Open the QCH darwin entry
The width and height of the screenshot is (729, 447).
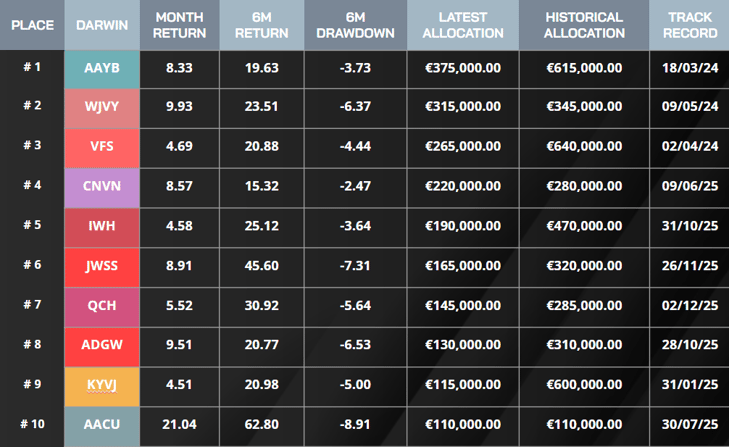[102, 307]
